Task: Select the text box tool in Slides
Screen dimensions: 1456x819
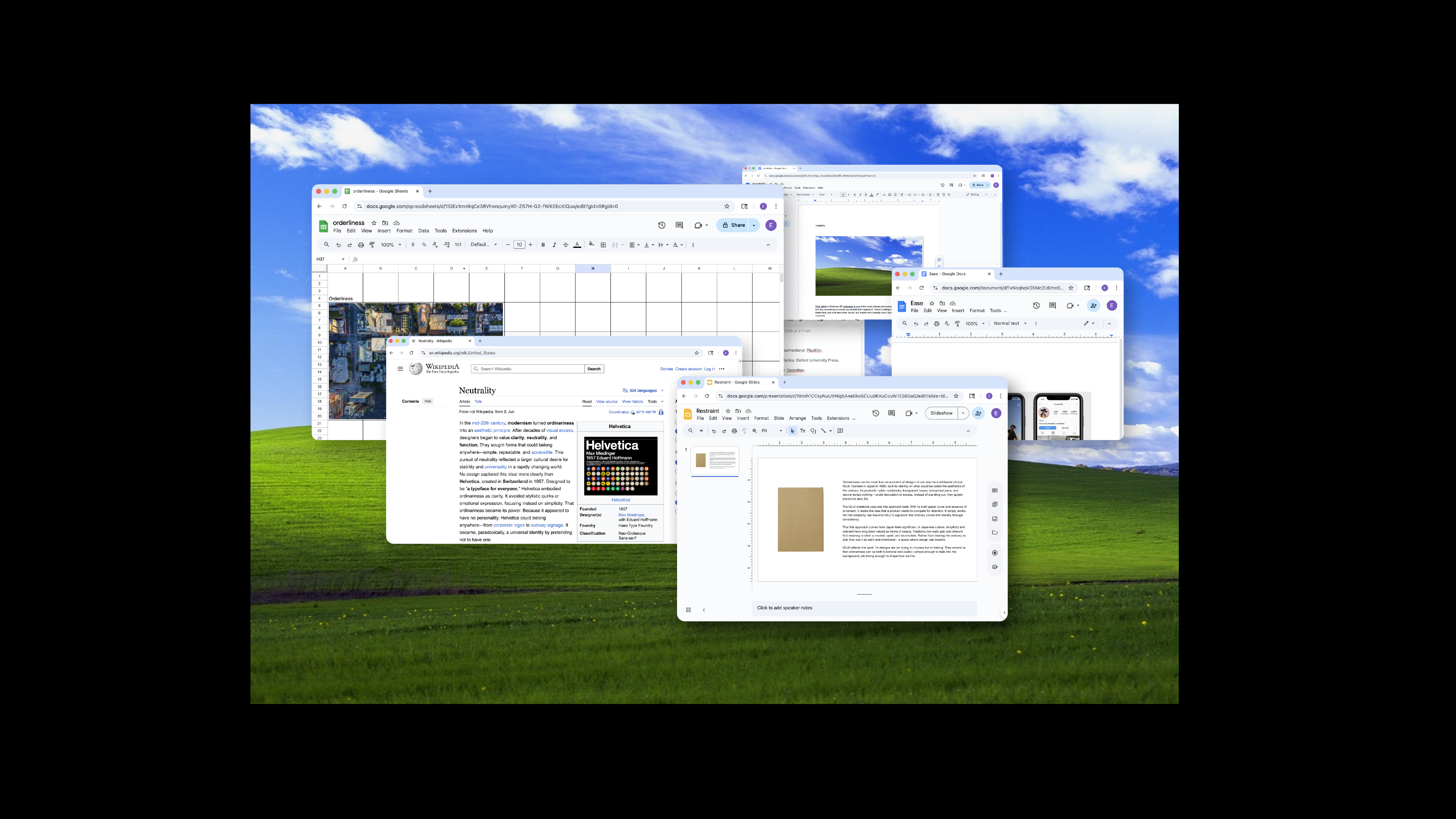Action: (803, 431)
